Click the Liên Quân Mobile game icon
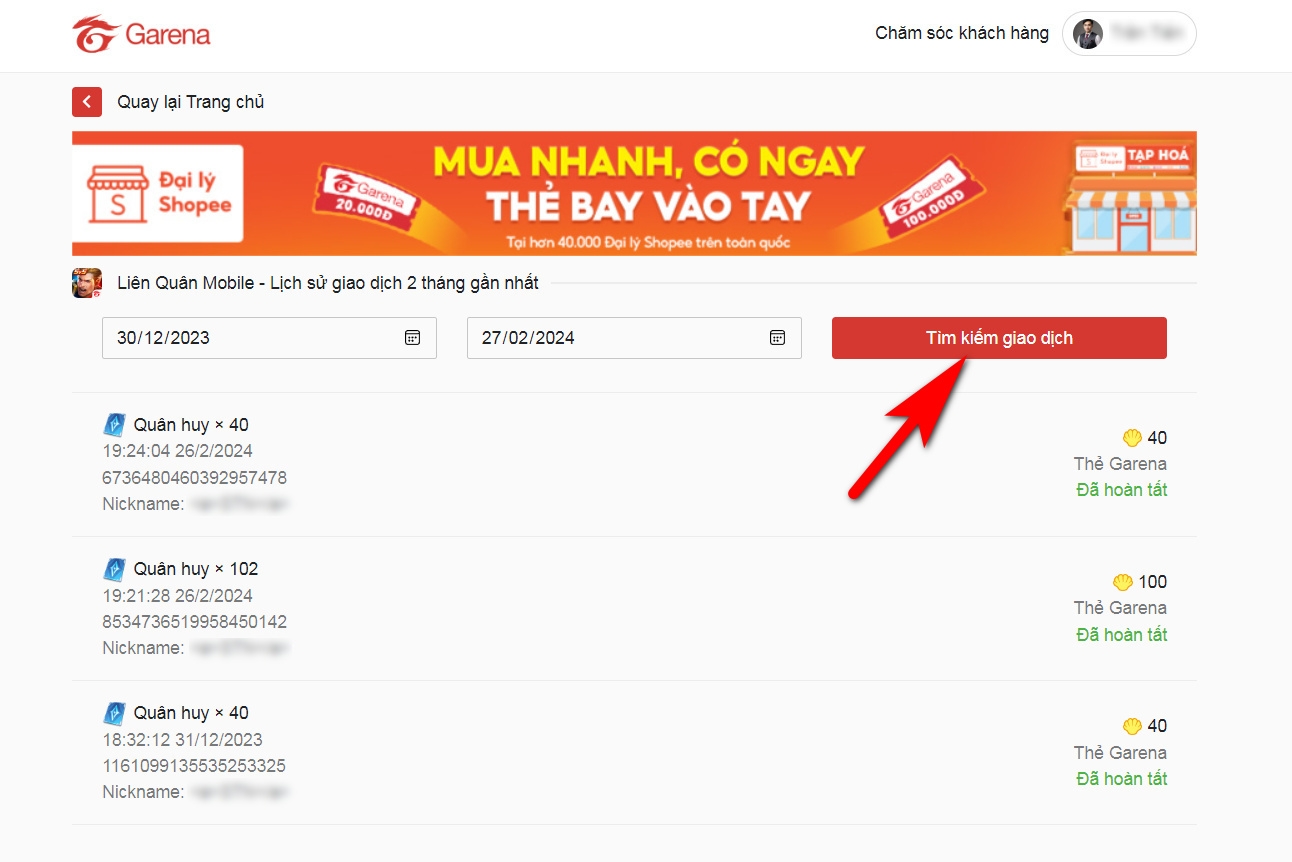Screen dimensions: 1292x862 pyautogui.click(x=86, y=283)
